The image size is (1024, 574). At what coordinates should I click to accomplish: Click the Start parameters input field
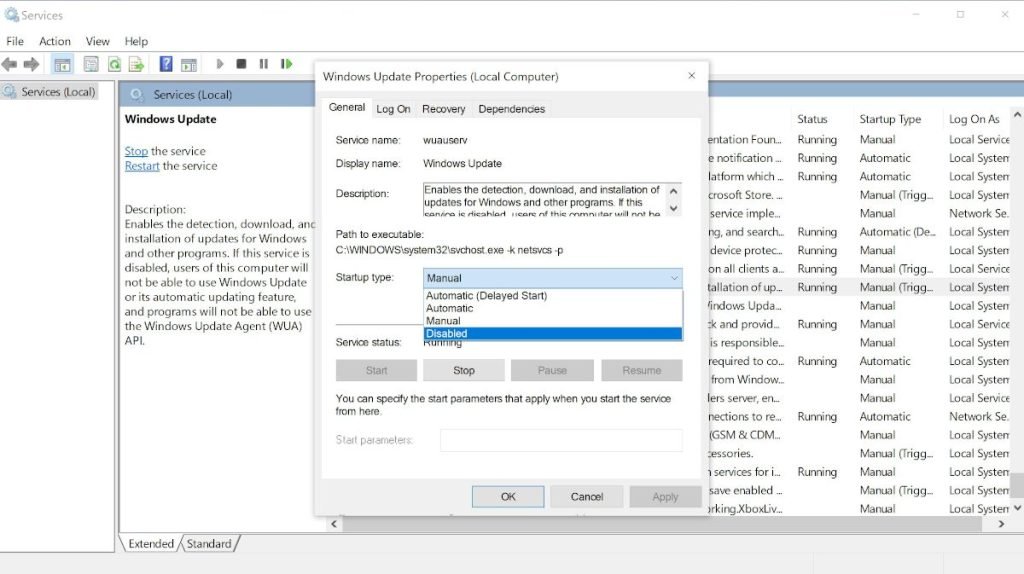(561, 440)
